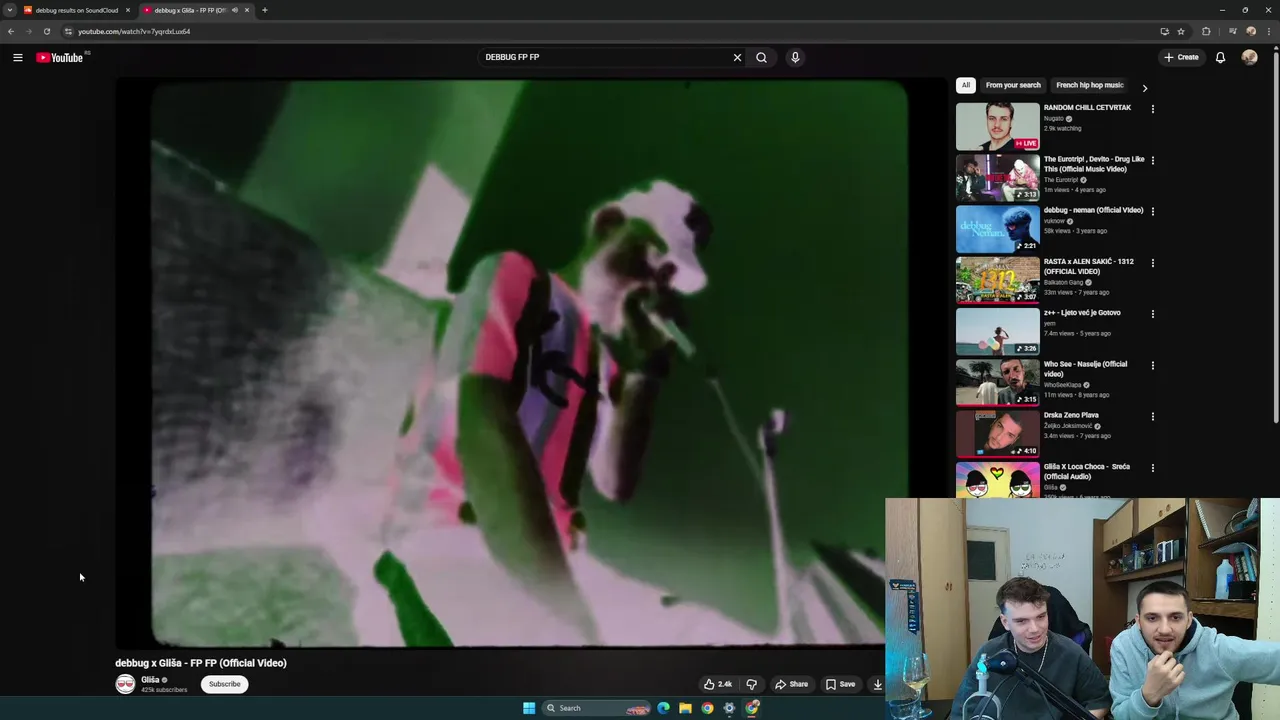This screenshot has width=1280, height=720.
Task: Select the From your search chip
Action: click(1013, 85)
